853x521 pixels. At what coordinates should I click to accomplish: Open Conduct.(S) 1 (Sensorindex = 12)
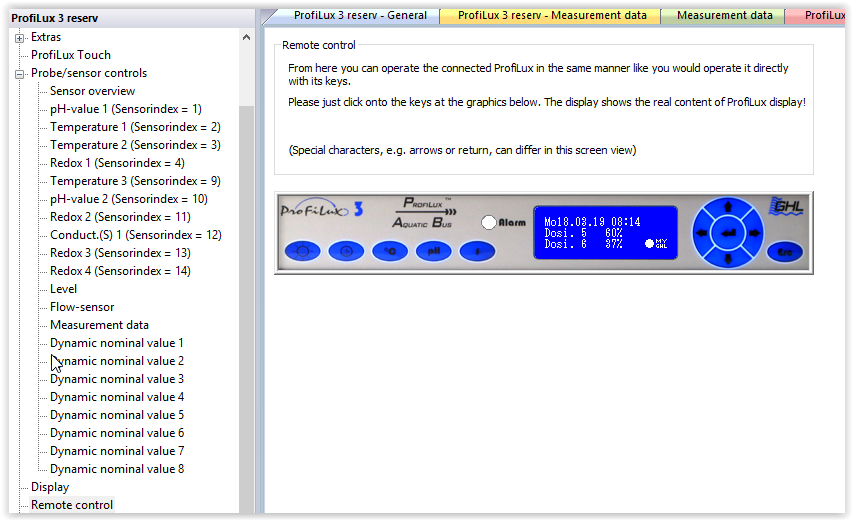point(136,234)
